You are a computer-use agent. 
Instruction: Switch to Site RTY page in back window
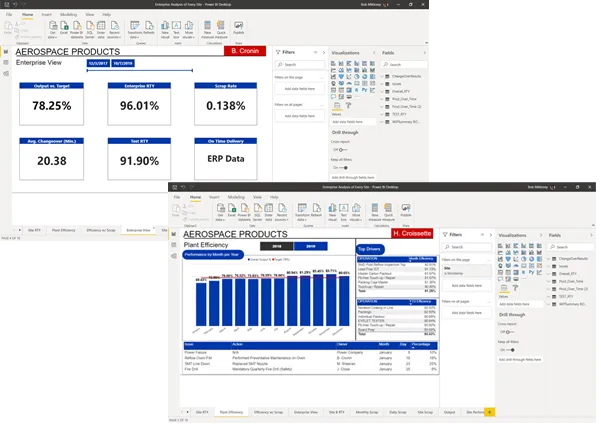tap(34, 230)
